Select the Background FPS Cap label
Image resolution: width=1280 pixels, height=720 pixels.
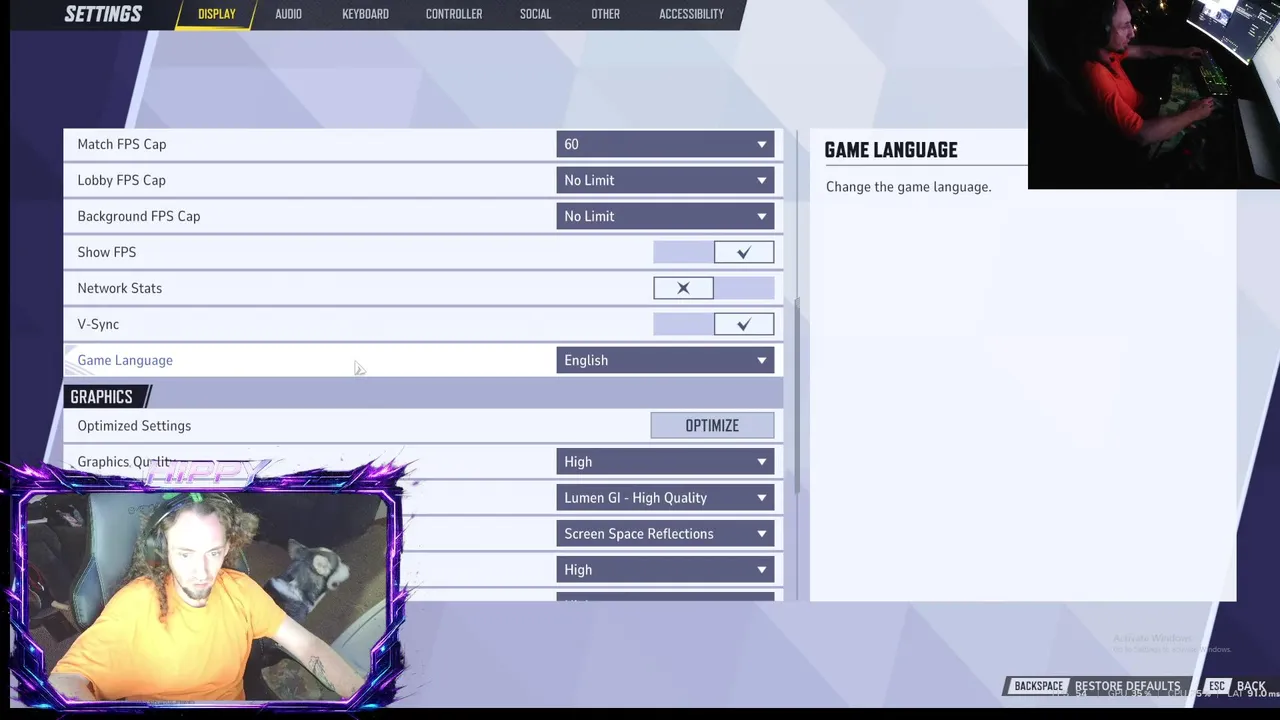[x=139, y=216]
